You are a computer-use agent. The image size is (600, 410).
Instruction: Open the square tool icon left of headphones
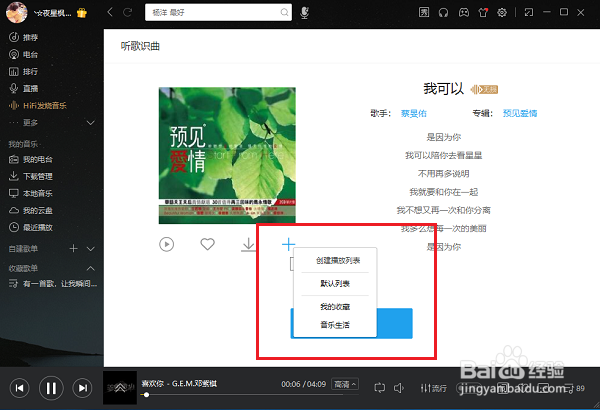click(x=424, y=13)
